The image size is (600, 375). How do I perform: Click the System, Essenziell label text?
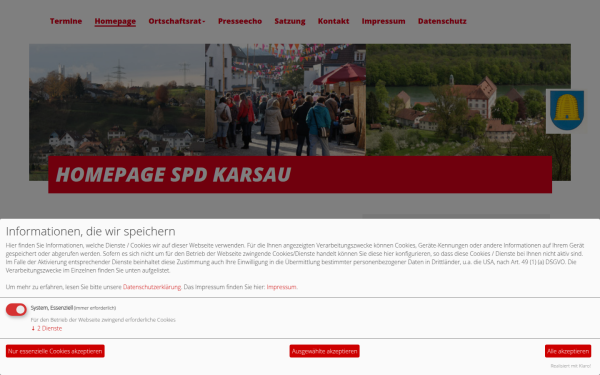pos(52,308)
